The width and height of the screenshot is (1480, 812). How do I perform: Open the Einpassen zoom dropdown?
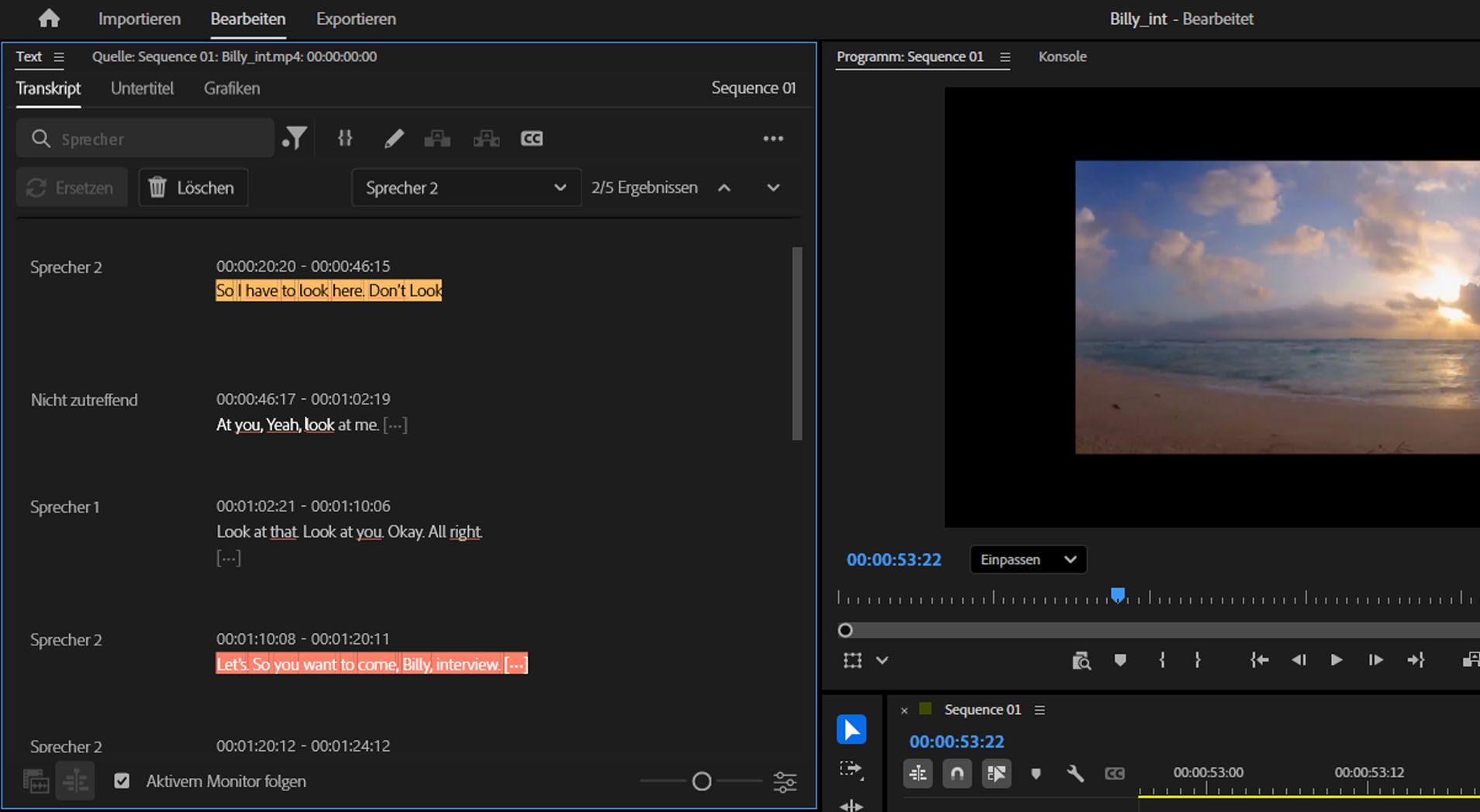[x=1027, y=559]
